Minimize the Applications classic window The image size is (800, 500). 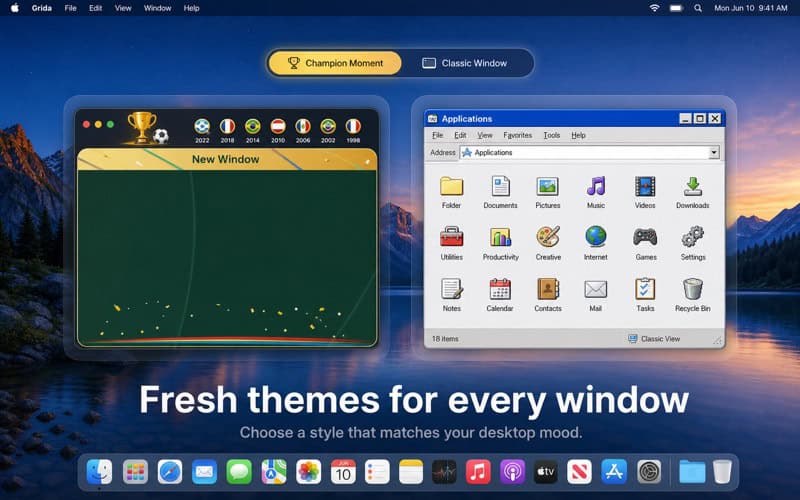(685, 119)
